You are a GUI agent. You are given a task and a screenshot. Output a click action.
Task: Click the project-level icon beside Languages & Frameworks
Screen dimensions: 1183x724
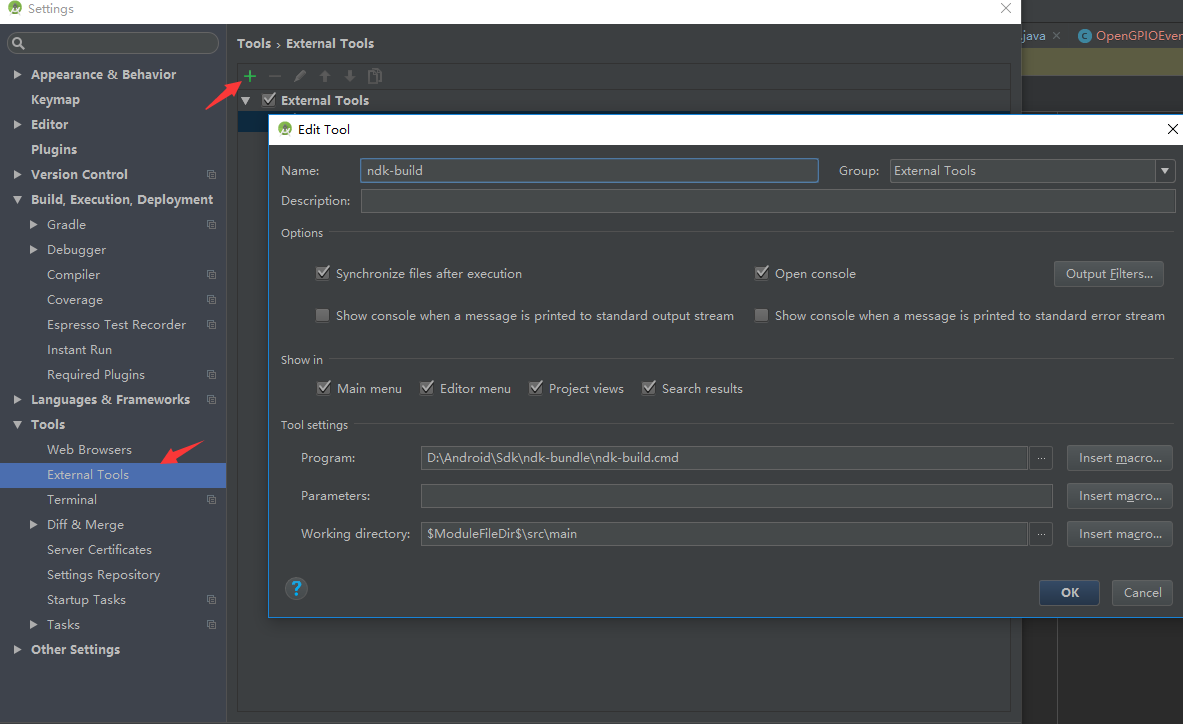211,400
